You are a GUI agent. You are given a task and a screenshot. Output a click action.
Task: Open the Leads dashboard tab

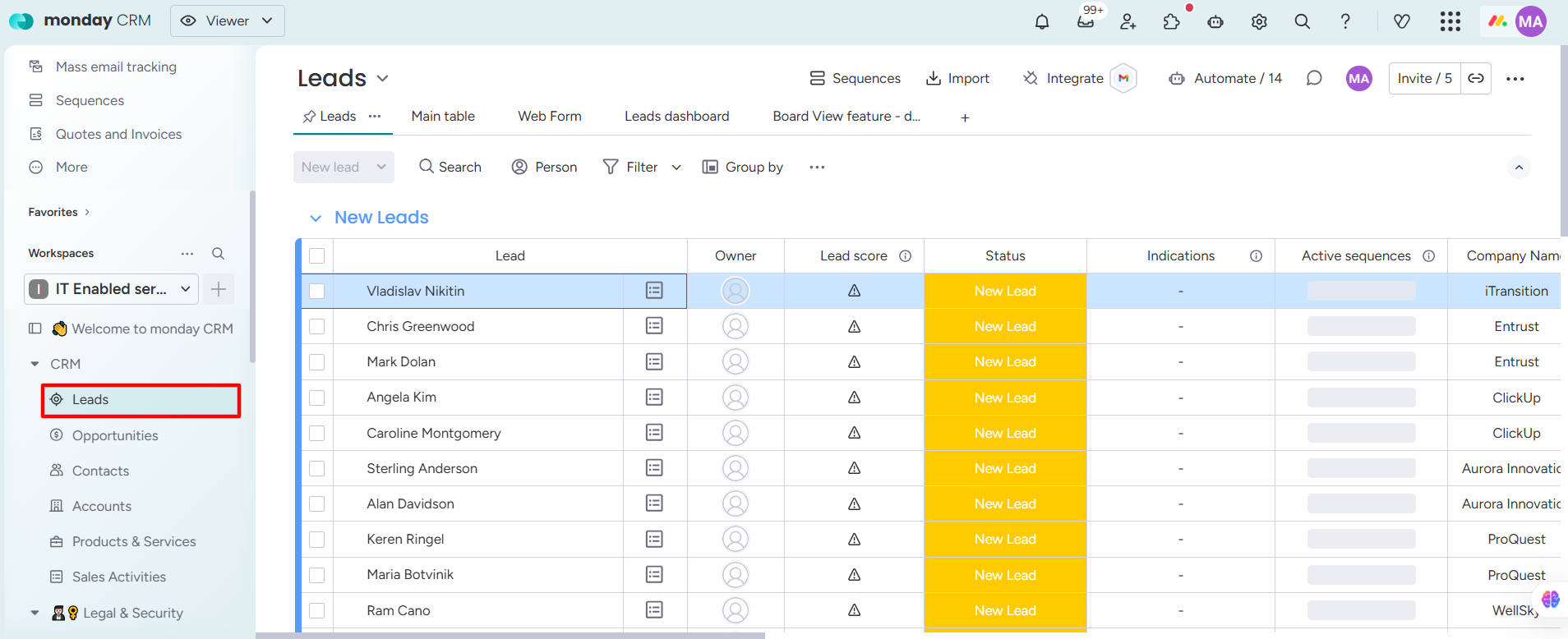tap(677, 117)
